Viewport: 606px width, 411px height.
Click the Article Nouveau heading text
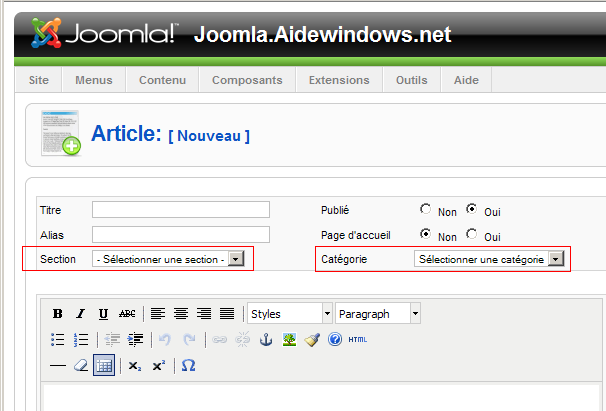point(170,134)
